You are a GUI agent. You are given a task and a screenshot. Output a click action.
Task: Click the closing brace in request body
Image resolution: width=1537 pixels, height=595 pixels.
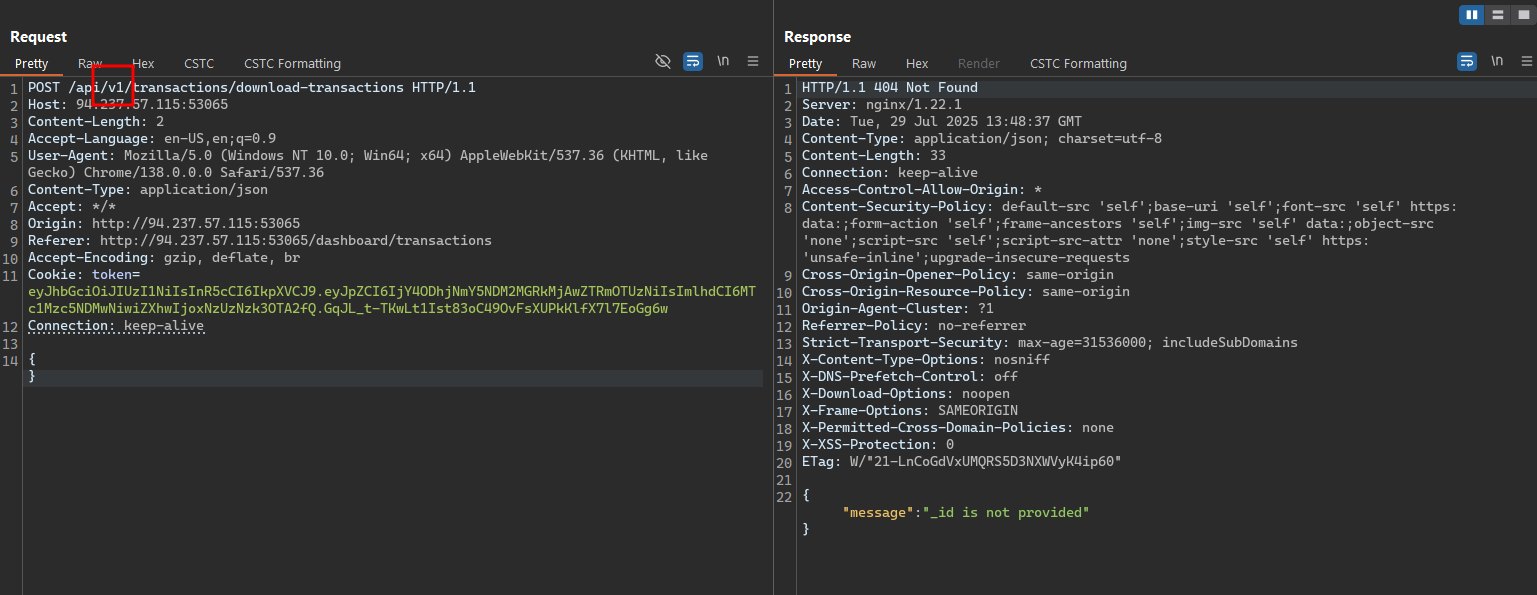tap(32, 376)
